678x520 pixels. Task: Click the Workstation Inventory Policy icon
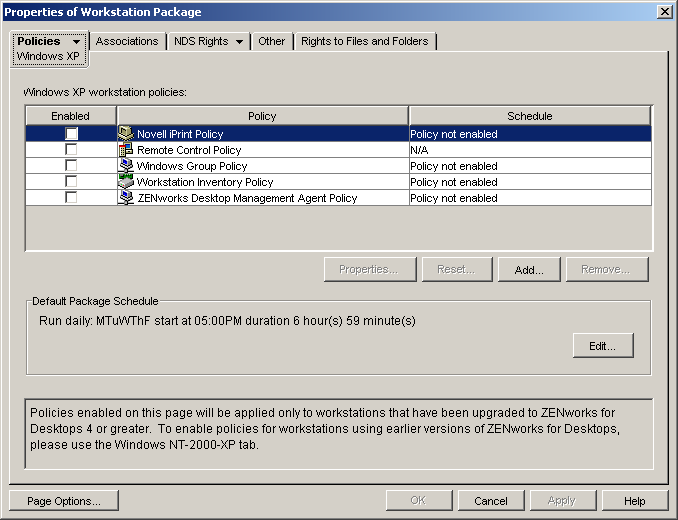125,182
